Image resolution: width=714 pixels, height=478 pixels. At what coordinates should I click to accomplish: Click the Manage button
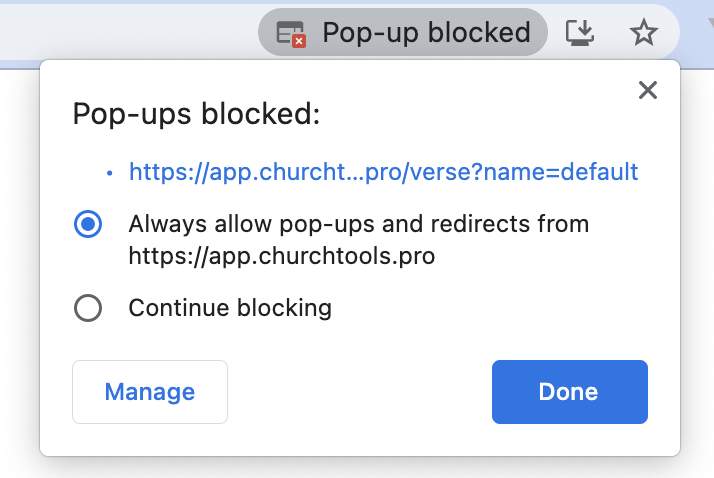point(150,392)
